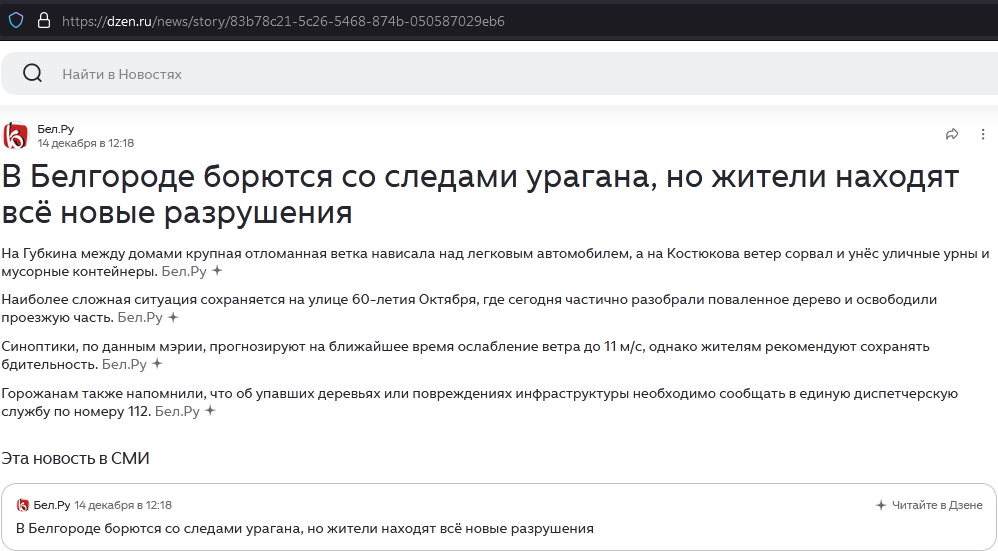
Task: Click paragraph text 'Синоптики, по данным мэрии'
Action: pyautogui.click(x=465, y=355)
